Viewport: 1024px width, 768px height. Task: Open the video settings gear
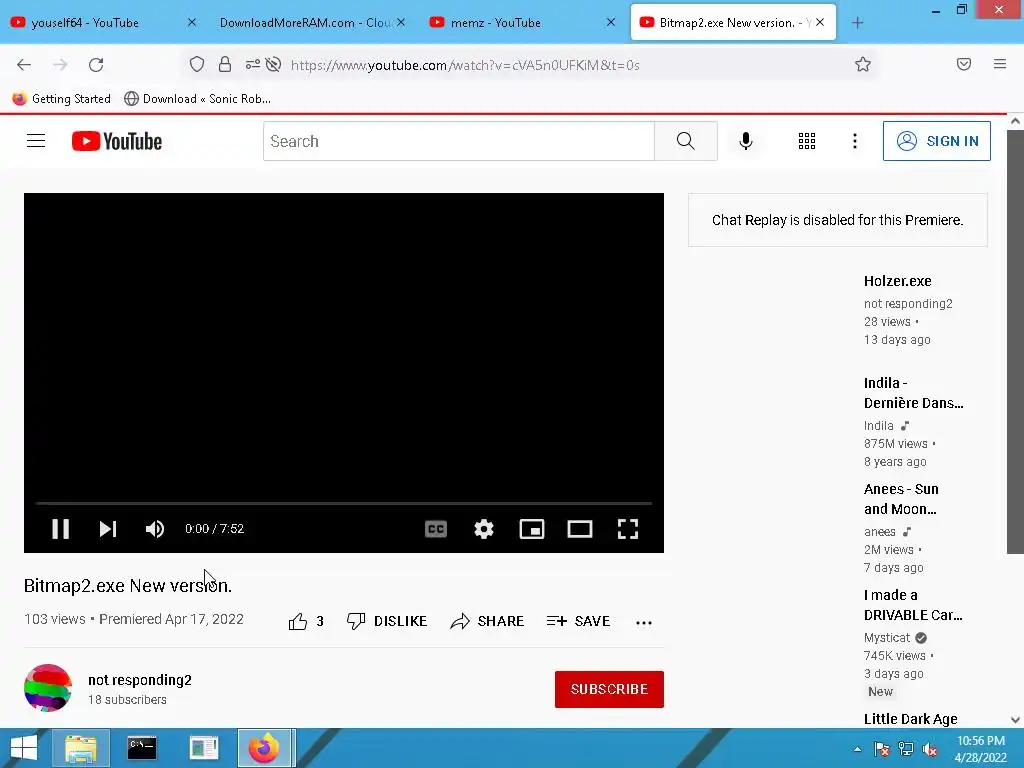484,528
